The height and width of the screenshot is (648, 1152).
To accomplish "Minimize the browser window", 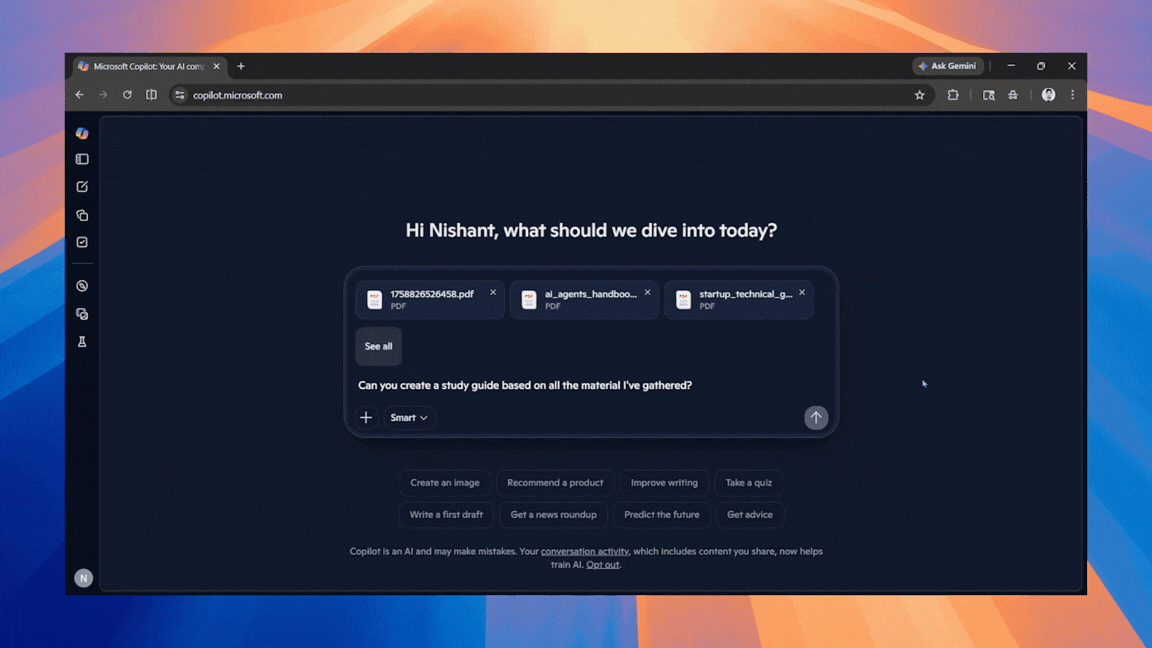I will coord(1011,66).
